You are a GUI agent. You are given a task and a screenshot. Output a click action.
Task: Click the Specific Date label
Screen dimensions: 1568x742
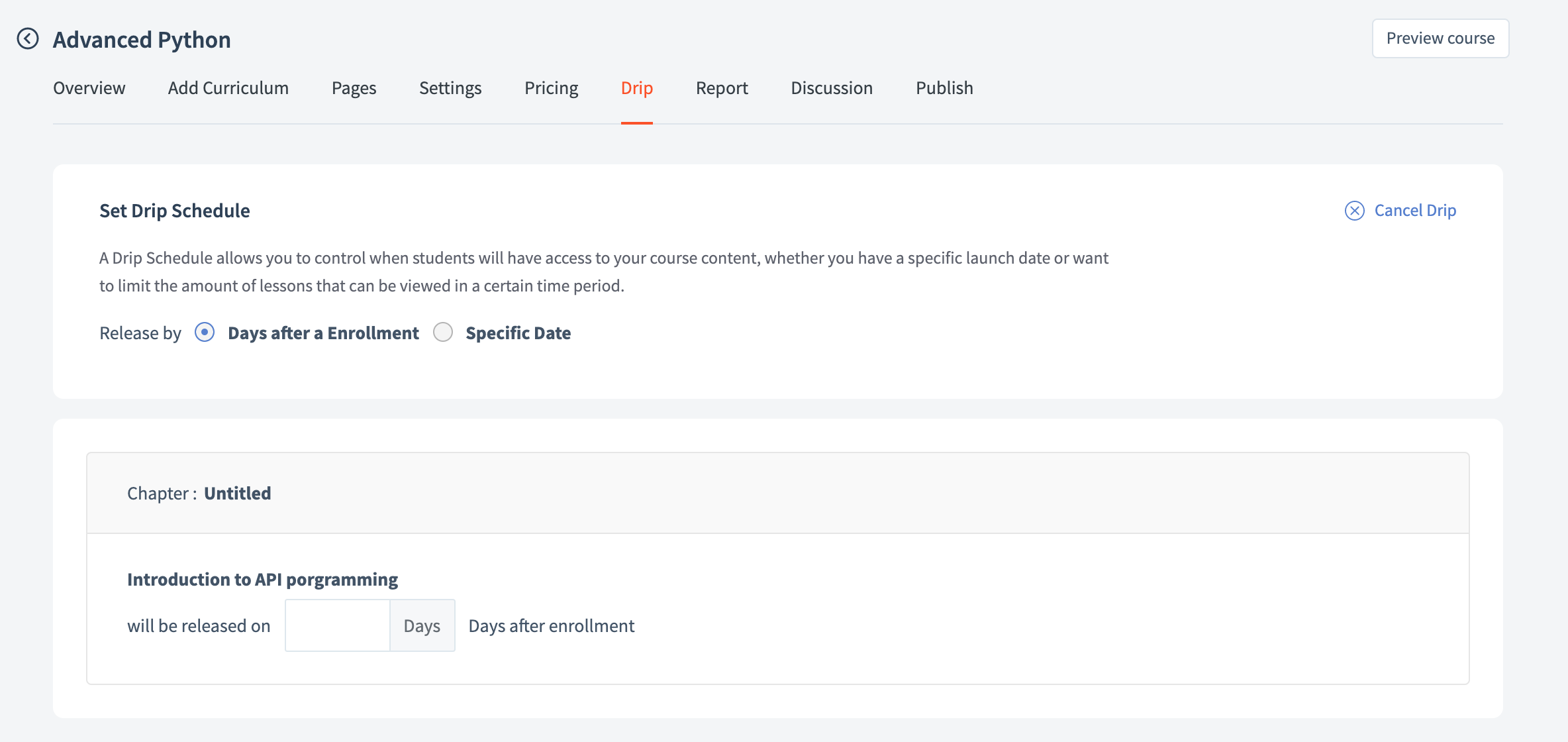(518, 333)
